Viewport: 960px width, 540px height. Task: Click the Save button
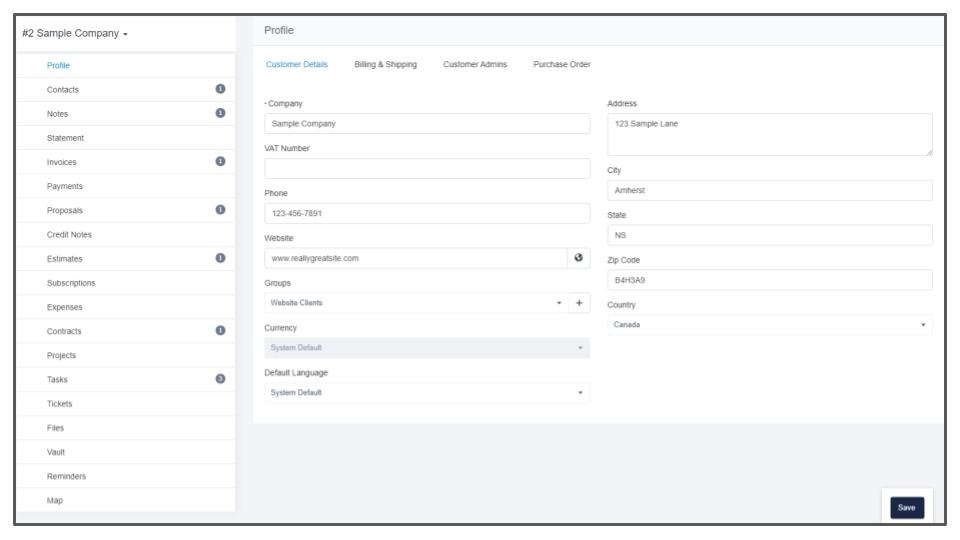tap(906, 508)
